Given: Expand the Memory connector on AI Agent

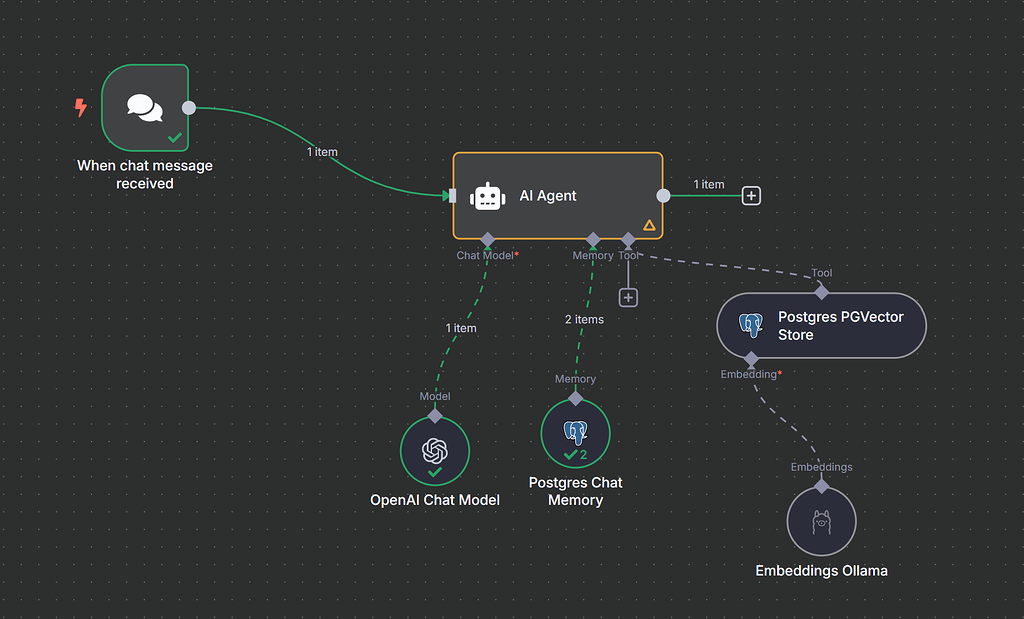Looking at the screenshot, I should click(x=592, y=240).
